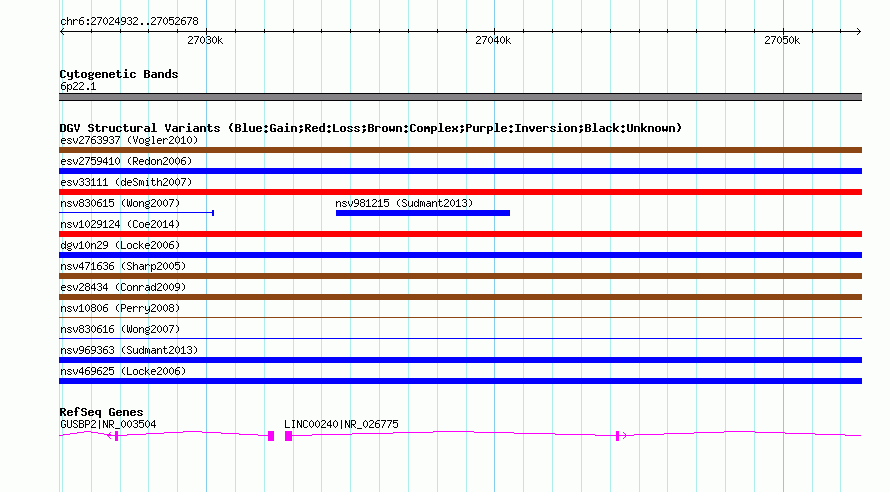
Task: Click the nsv469625 (Locke2006) label
Action: pos(123,371)
